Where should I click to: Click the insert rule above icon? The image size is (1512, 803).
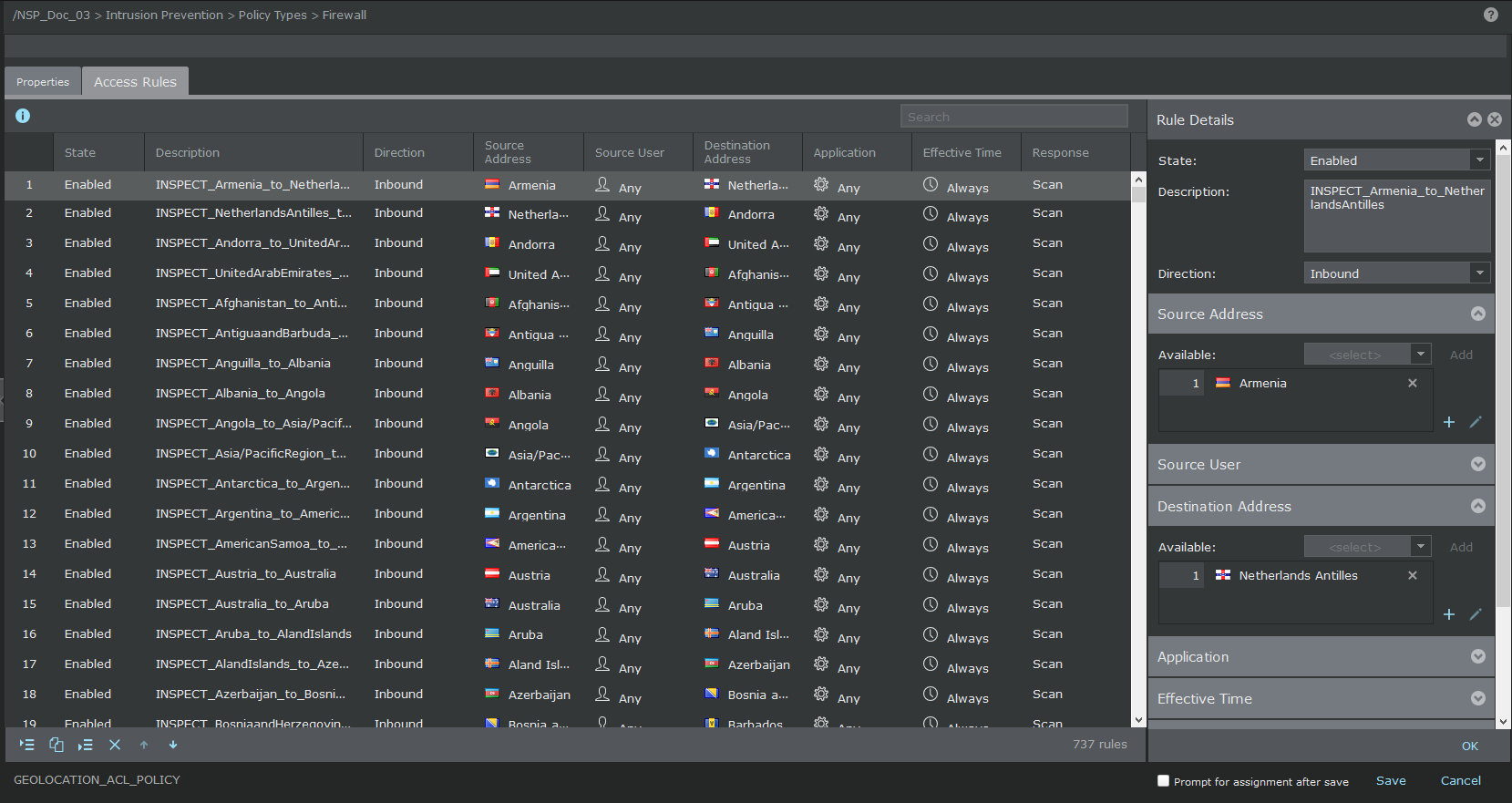[26, 745]
